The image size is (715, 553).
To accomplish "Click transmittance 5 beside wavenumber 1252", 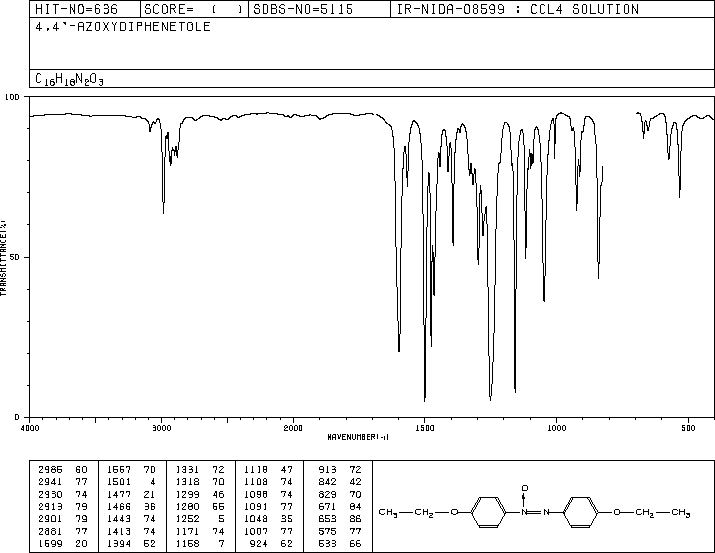I will (x=222, y=519).
